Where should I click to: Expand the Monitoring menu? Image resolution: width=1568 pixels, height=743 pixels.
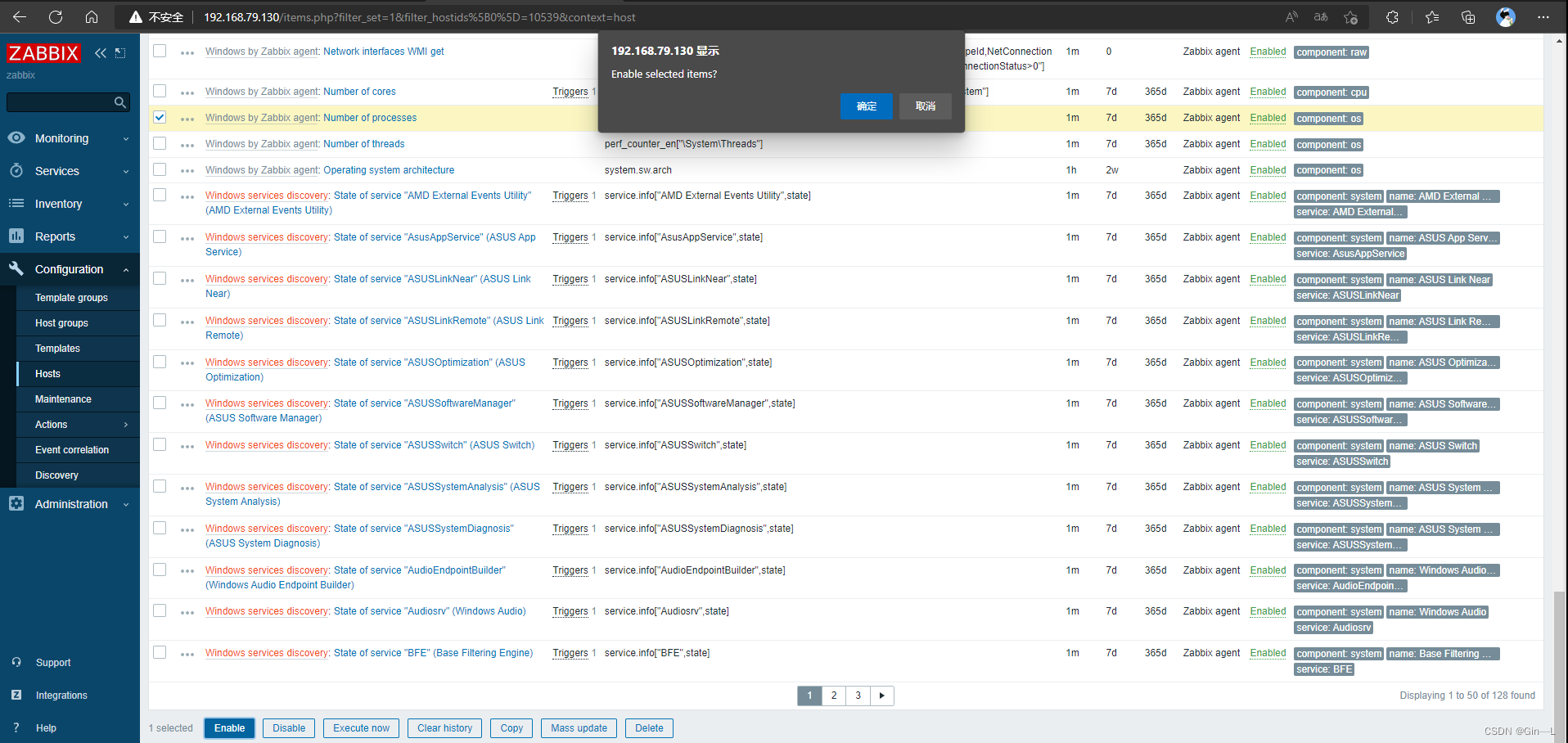click(70, 138)
